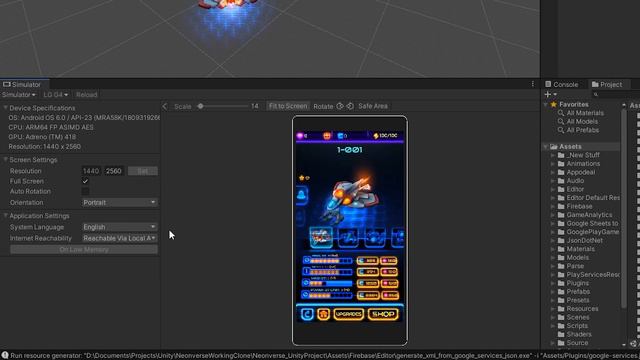Tap the blue back button in game
The image size is (640, 360).
pos(307,314)
